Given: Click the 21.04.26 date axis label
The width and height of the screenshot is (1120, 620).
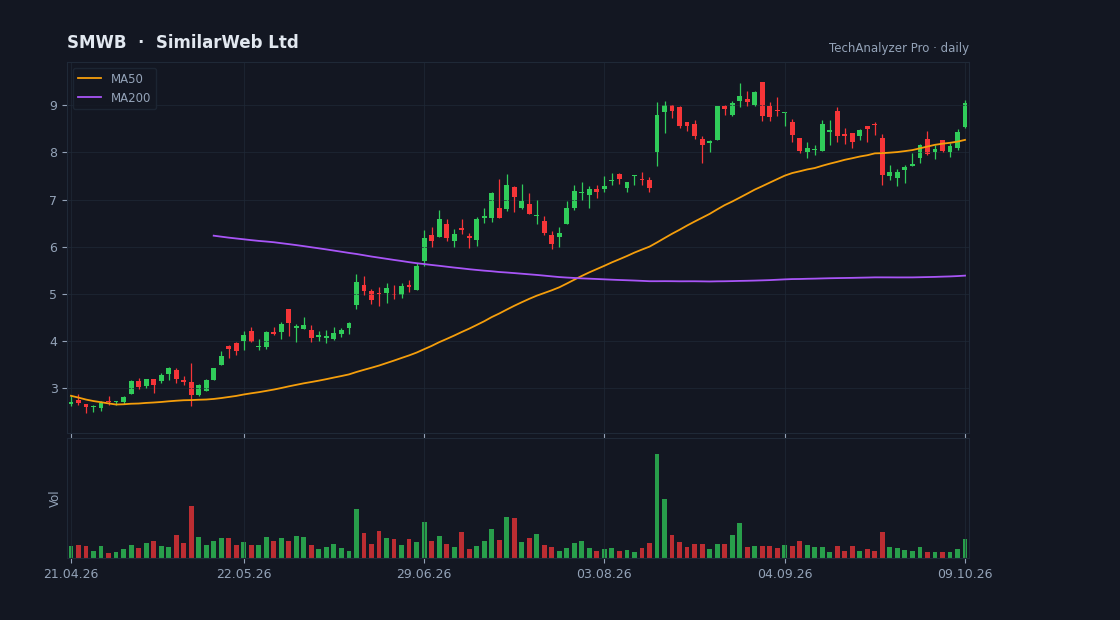Looking at the screenshot, I should (x=71, y=574).
